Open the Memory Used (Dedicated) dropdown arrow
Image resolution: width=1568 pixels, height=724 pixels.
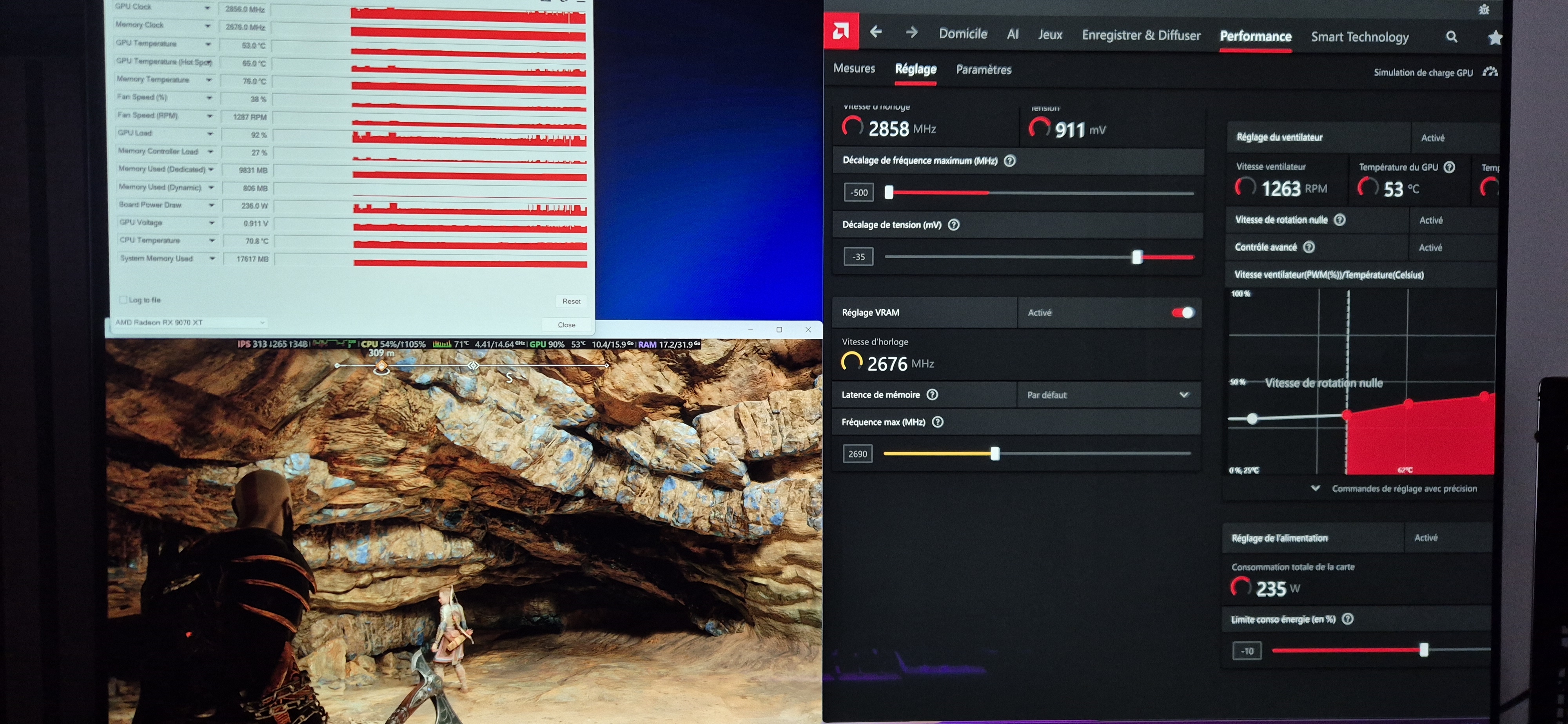pyautogui.click(x=211, y=169)
